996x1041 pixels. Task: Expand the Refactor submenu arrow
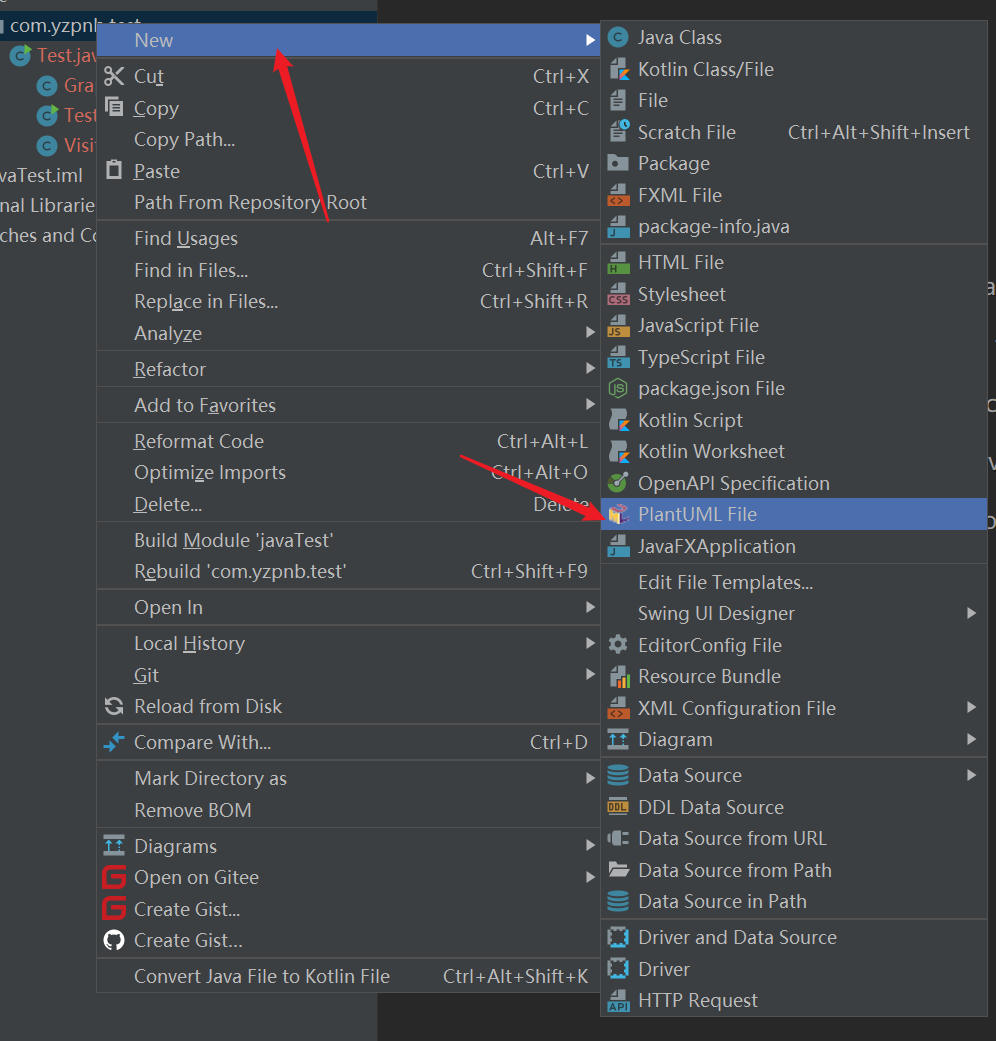point(590,368)
